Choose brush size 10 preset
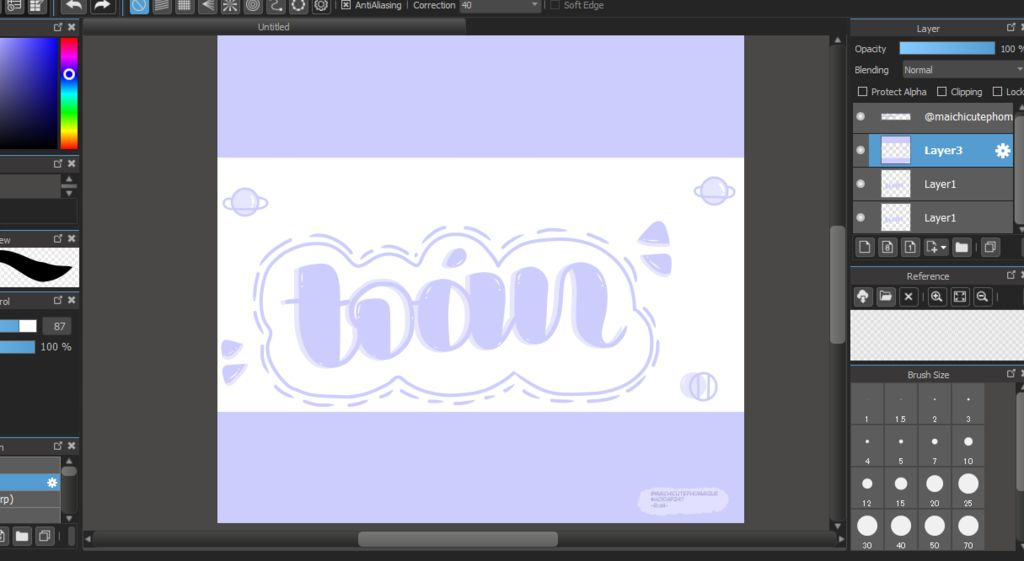Image resolution: width=1024 pixels, height=561 pixels. point(968,447)
